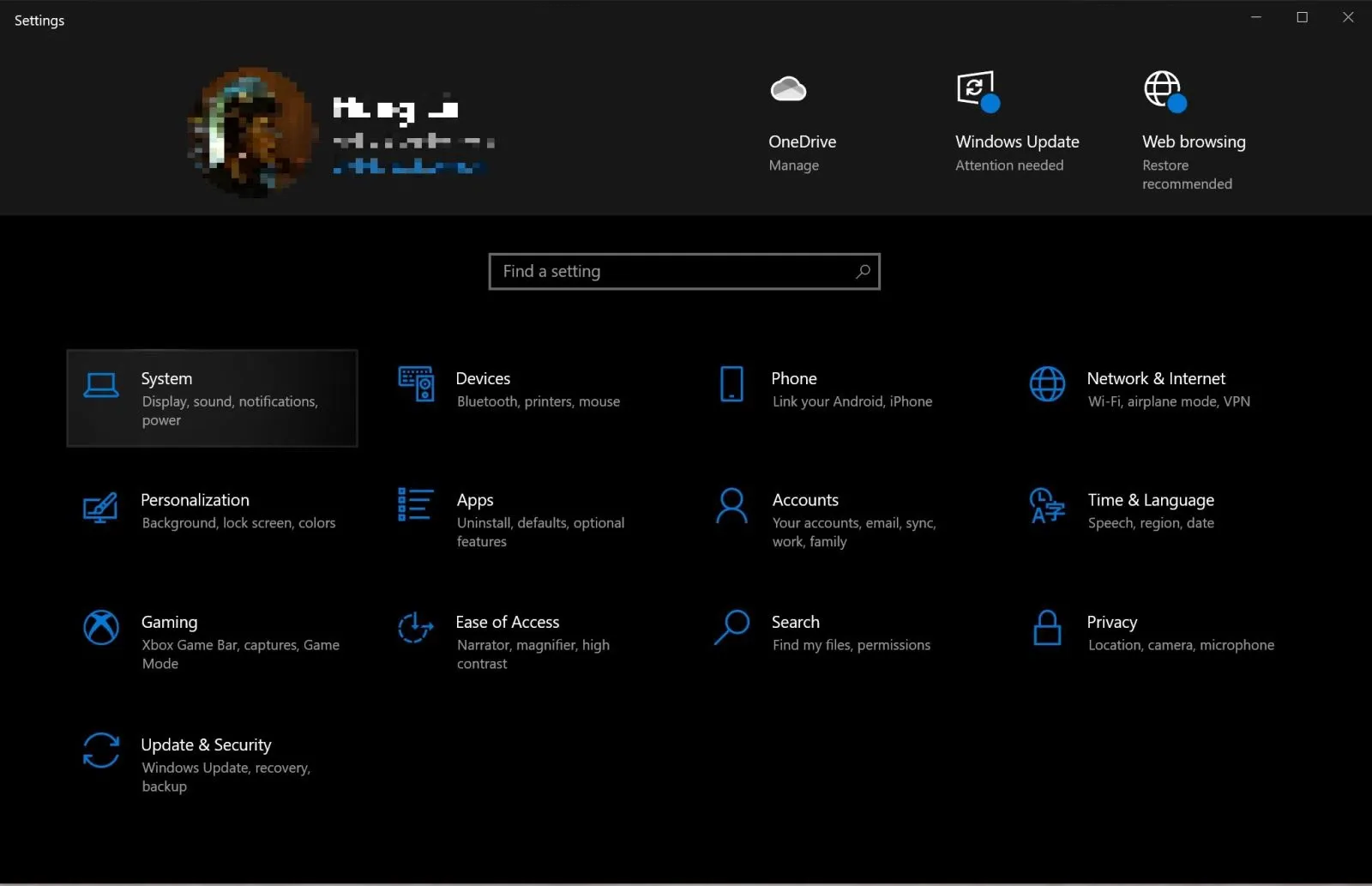Open the Ease of Access title
The height and width of the screenshot is (886, 1372).
point(508,622)
